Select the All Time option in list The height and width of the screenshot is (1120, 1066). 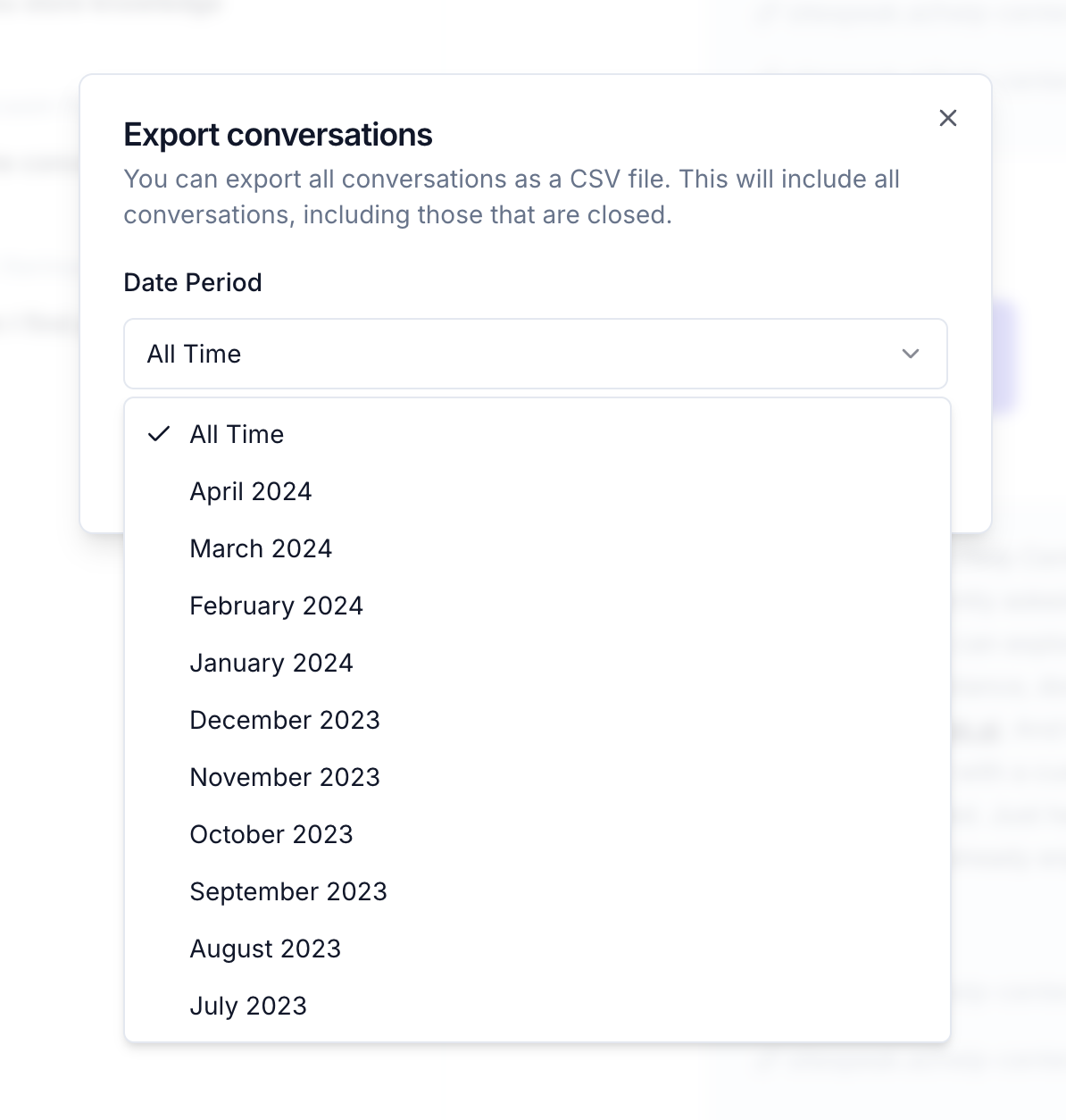(x=237, y=434)
